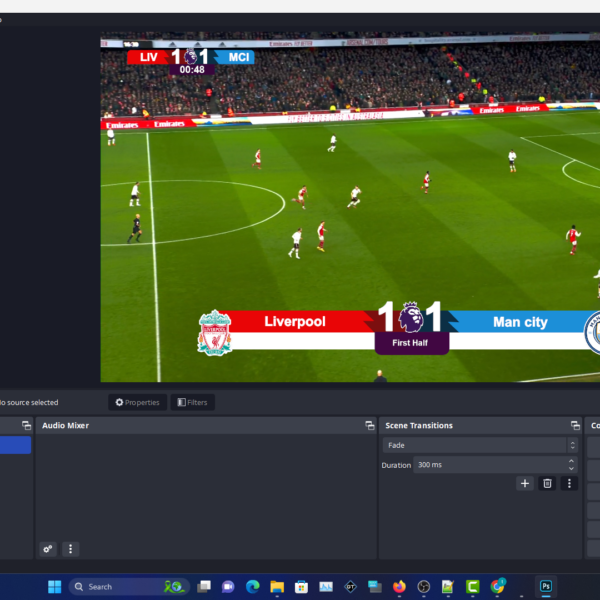This screenshot has width=600, height=600.
Task: Remove transition with trash icon
Action: pyautogui.click(x=547, y=483)
